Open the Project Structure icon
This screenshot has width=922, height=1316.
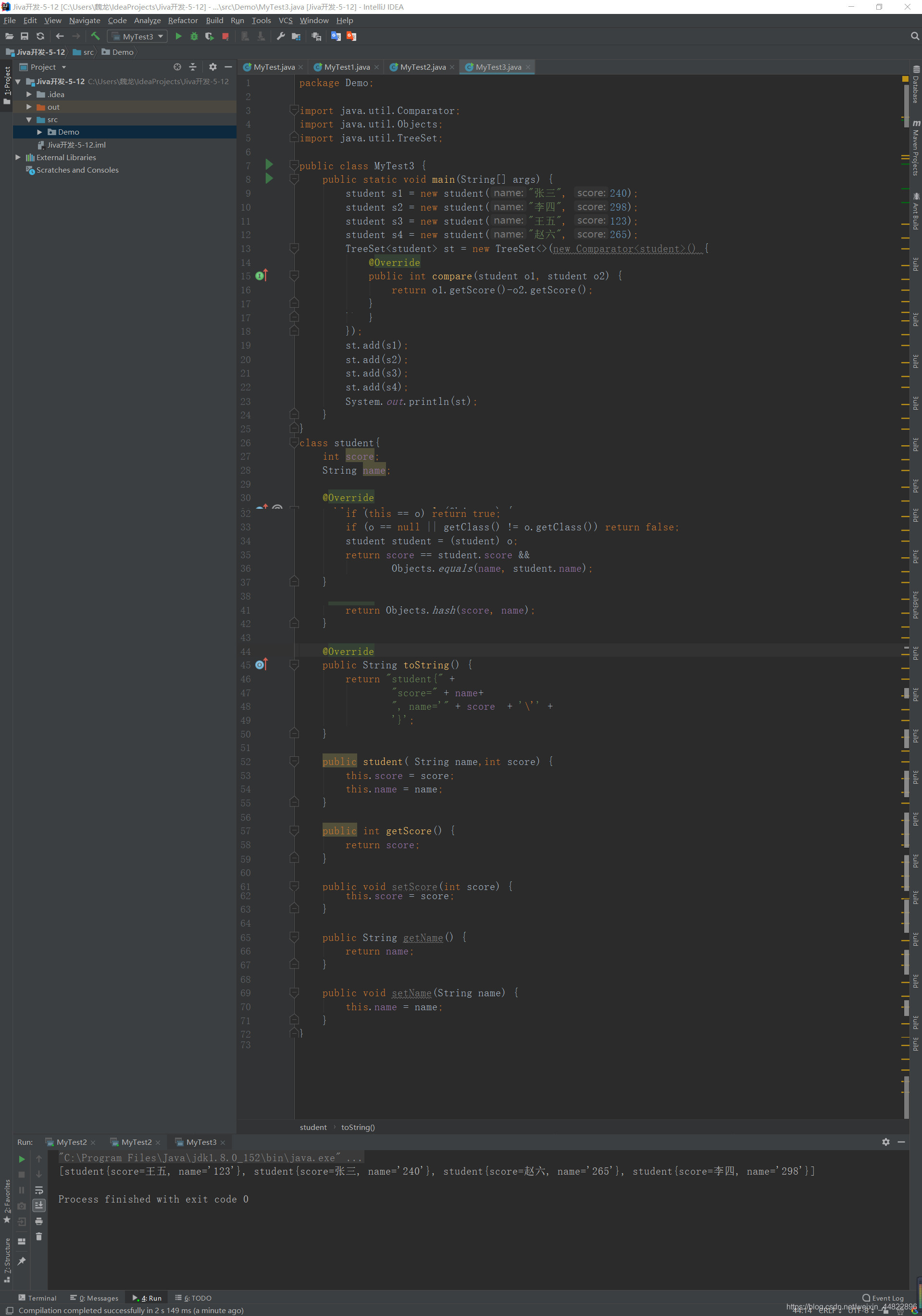click(x=296, y=36)
